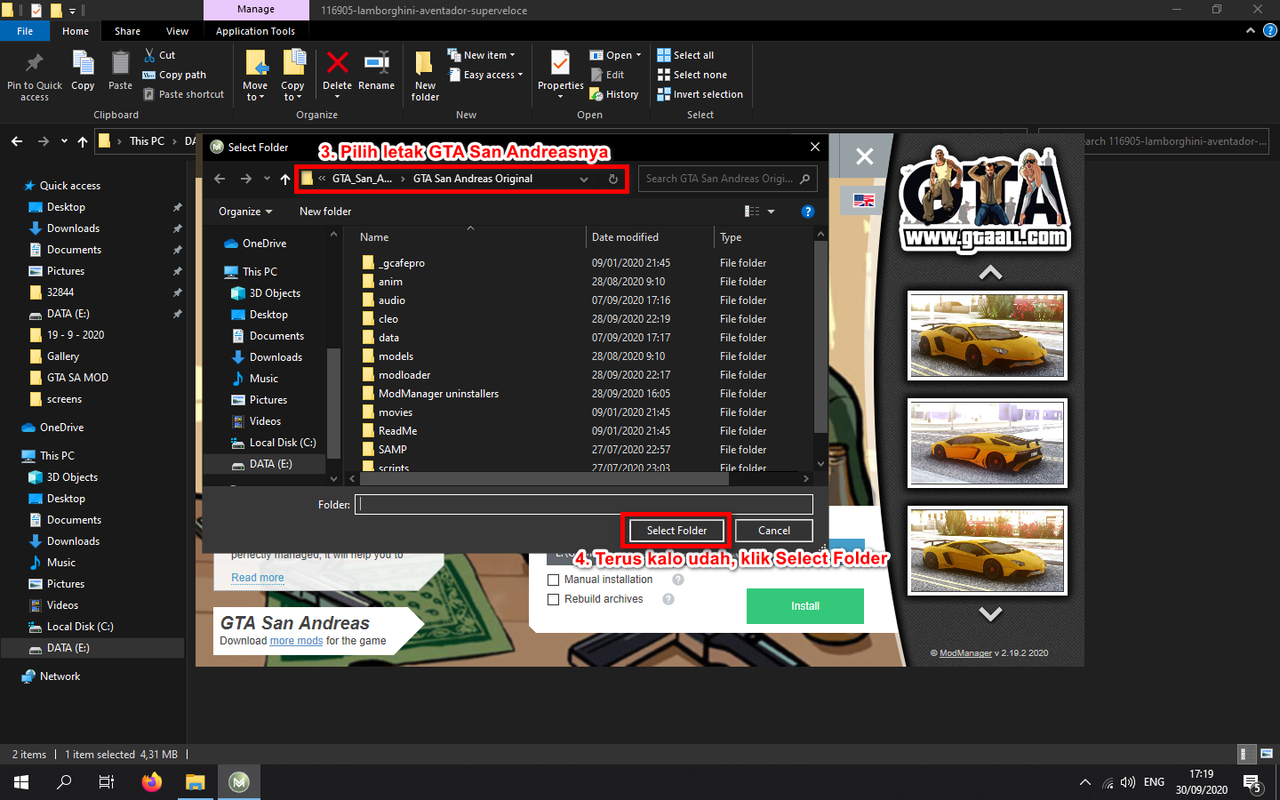Click the ModManager link at the bottom
Image resolution: width=1280 pixels, height=800 pixels.
tap(966, 653)
